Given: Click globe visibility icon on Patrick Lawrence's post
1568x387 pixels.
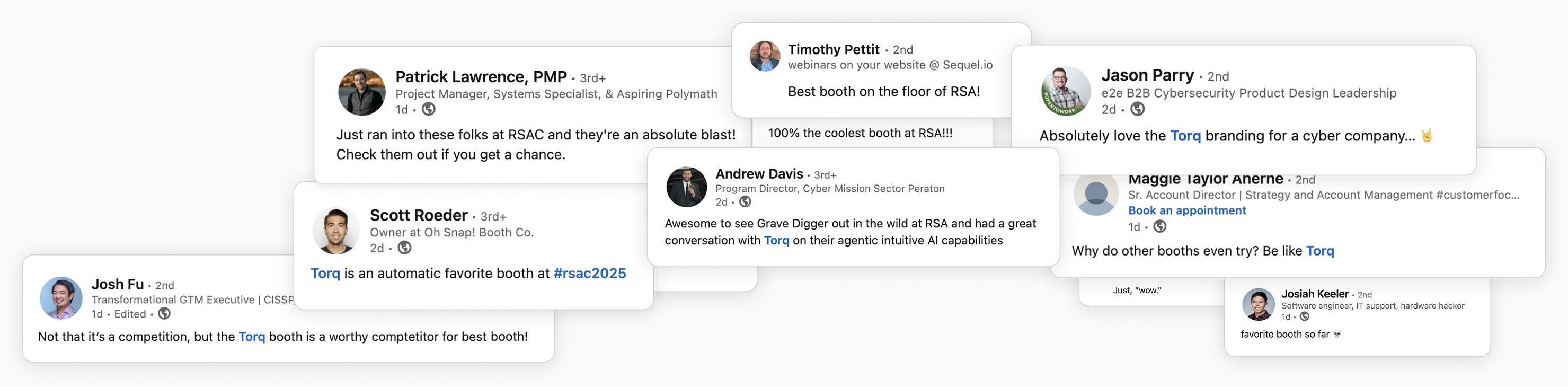Looking at the screenshot, I should point(429,109).
